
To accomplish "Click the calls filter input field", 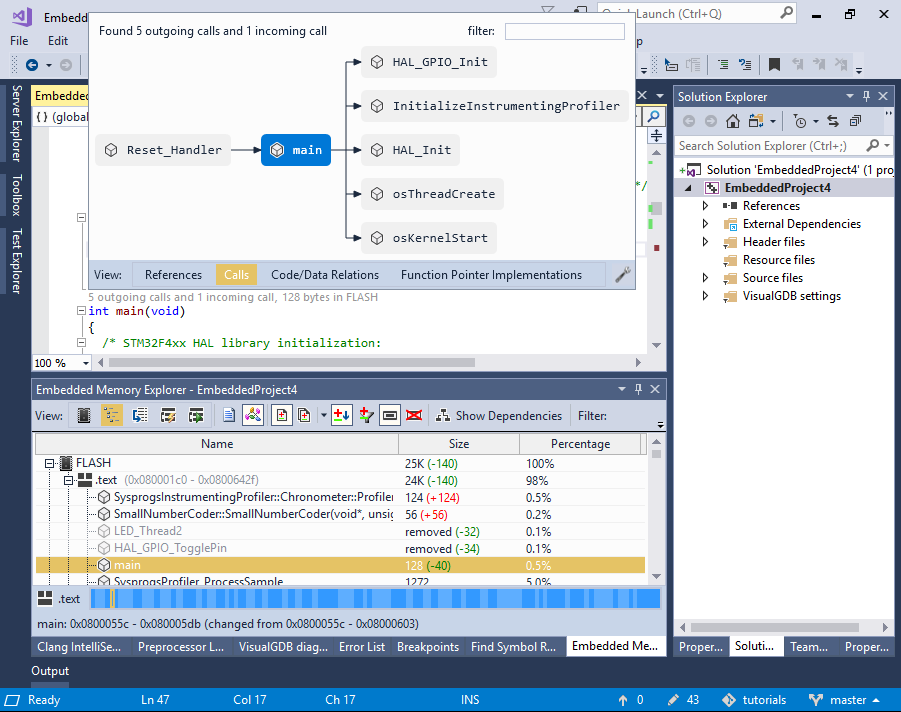I will pos(564,32).
